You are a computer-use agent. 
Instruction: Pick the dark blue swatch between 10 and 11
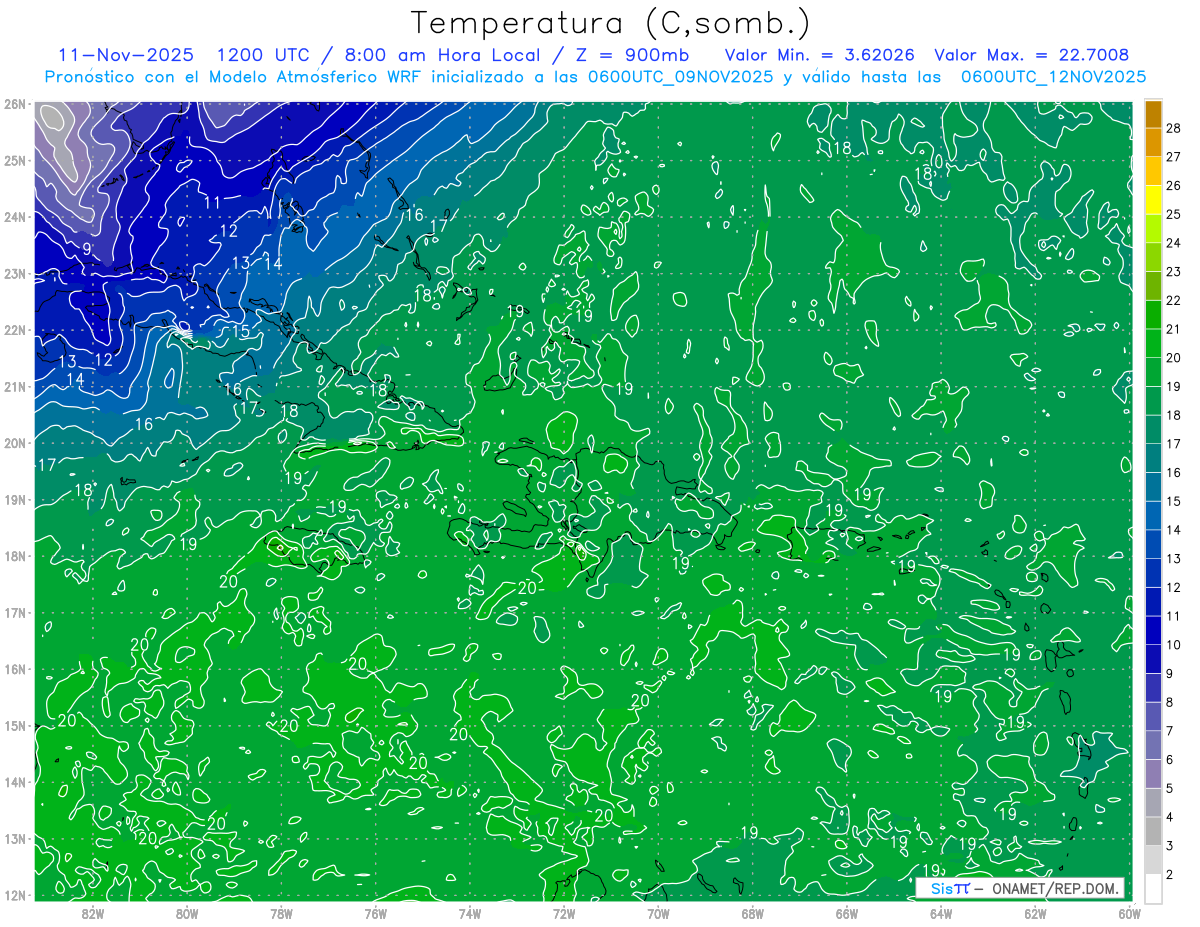[x=1153, y=630]
